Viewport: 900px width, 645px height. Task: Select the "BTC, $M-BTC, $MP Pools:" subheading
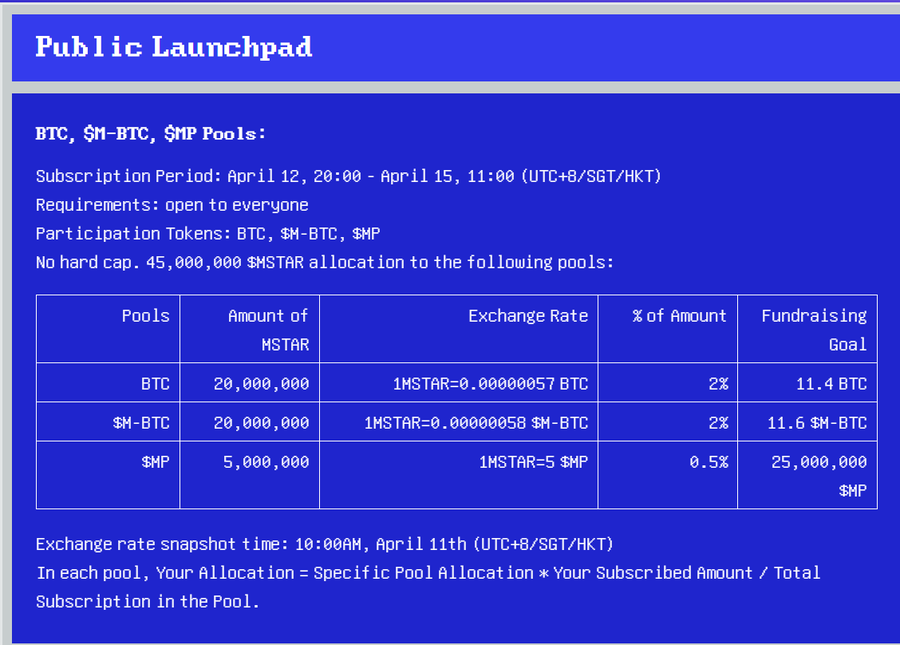(151, 134)
